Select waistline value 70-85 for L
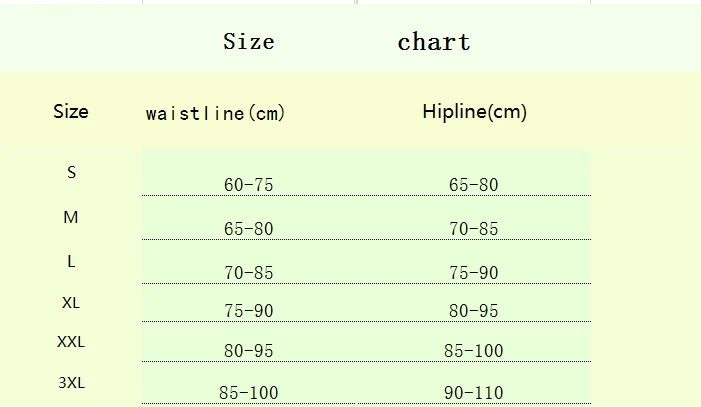The image size is (701, 407). coord(249,273)
